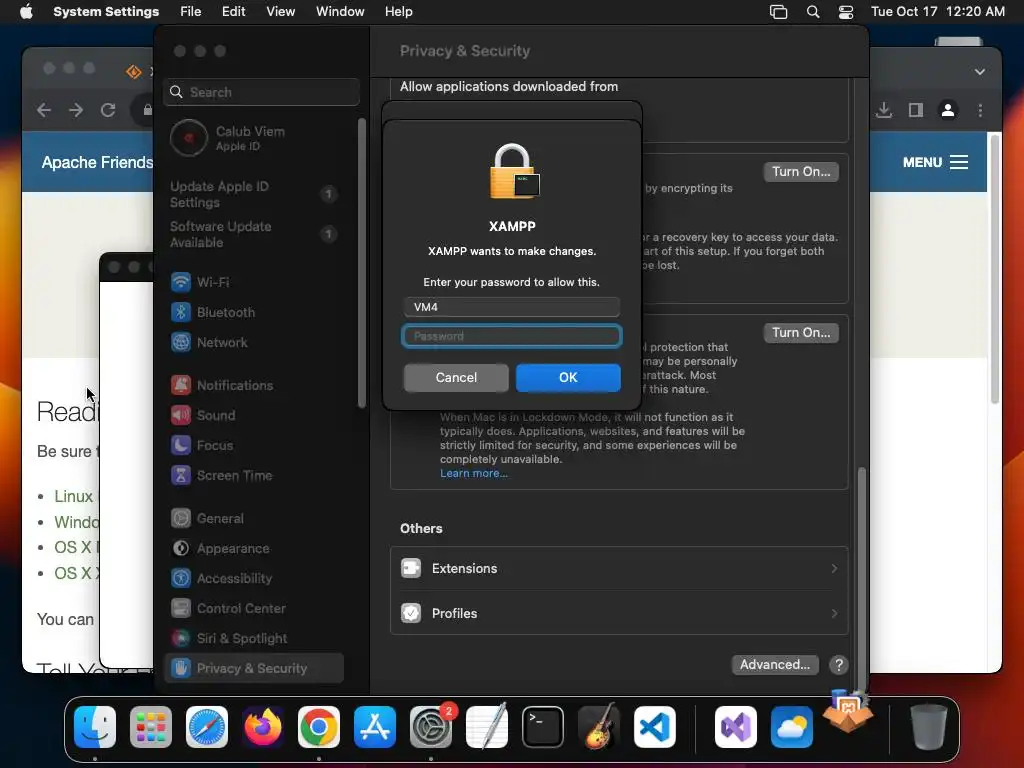Expand Chrome tab search chevron
The image size is (1024, 768).
[980, 72]
